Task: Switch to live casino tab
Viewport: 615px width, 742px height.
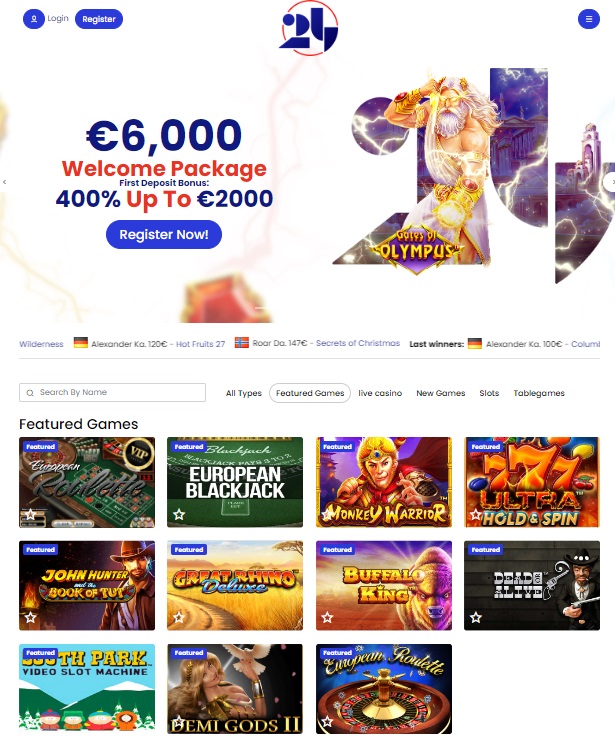Action: click(x=380, y=393)
